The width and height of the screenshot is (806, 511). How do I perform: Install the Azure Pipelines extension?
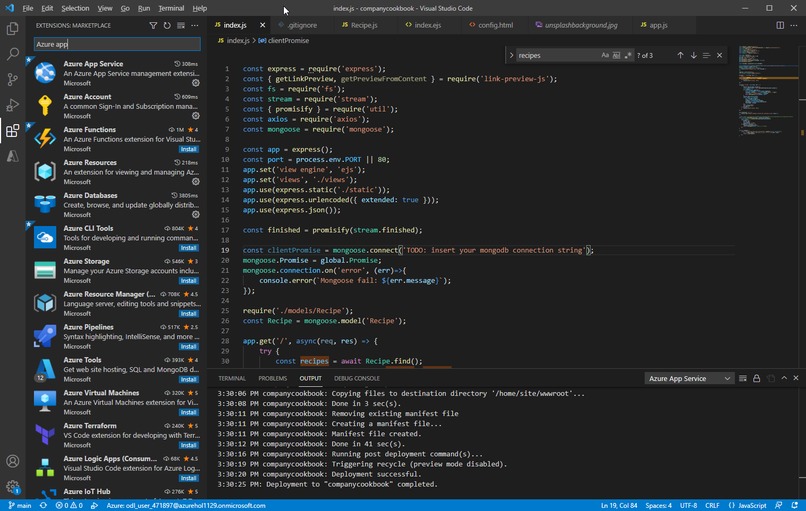(189, 346)
